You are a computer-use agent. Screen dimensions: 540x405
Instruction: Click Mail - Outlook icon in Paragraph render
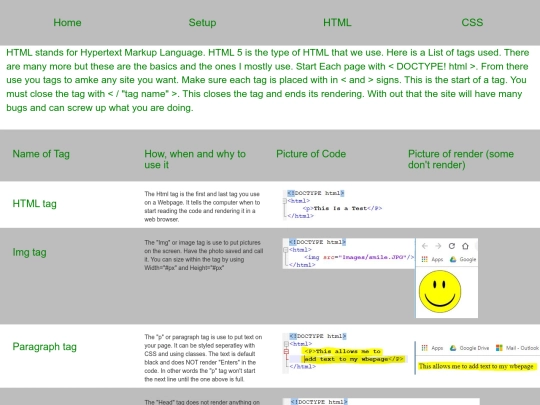[499, 348]
